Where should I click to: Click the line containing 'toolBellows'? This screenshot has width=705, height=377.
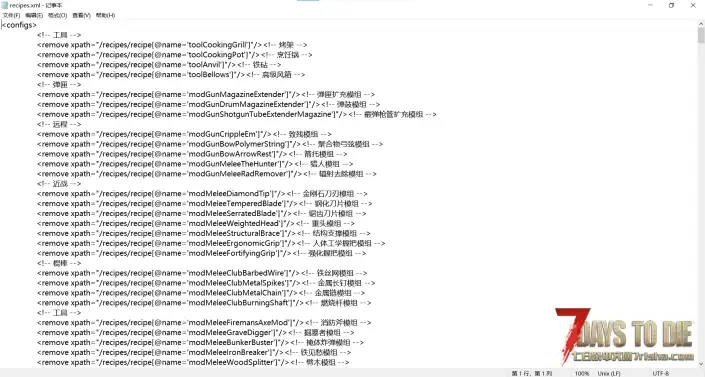click(171, 75)
